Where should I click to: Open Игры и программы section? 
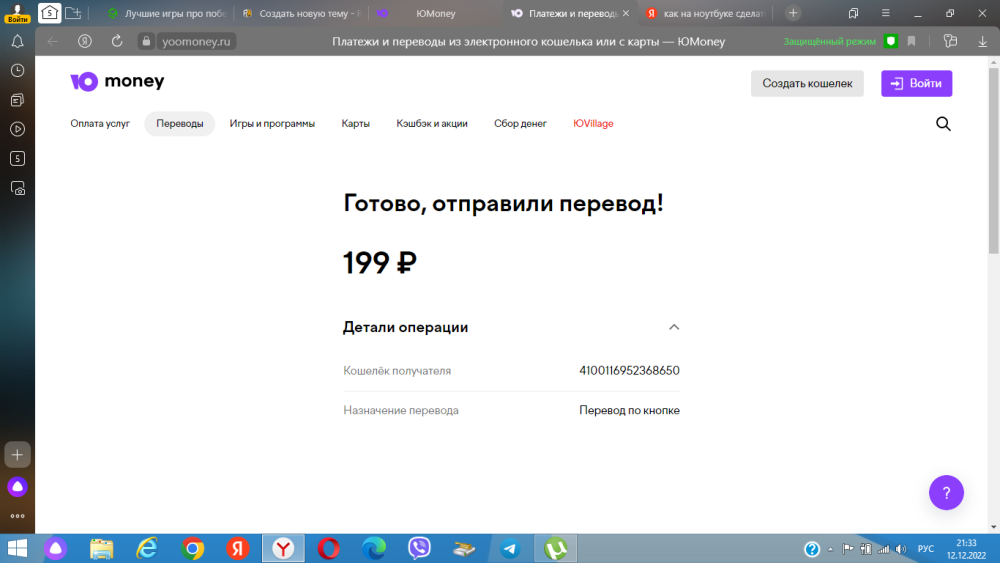click(272, 124)
